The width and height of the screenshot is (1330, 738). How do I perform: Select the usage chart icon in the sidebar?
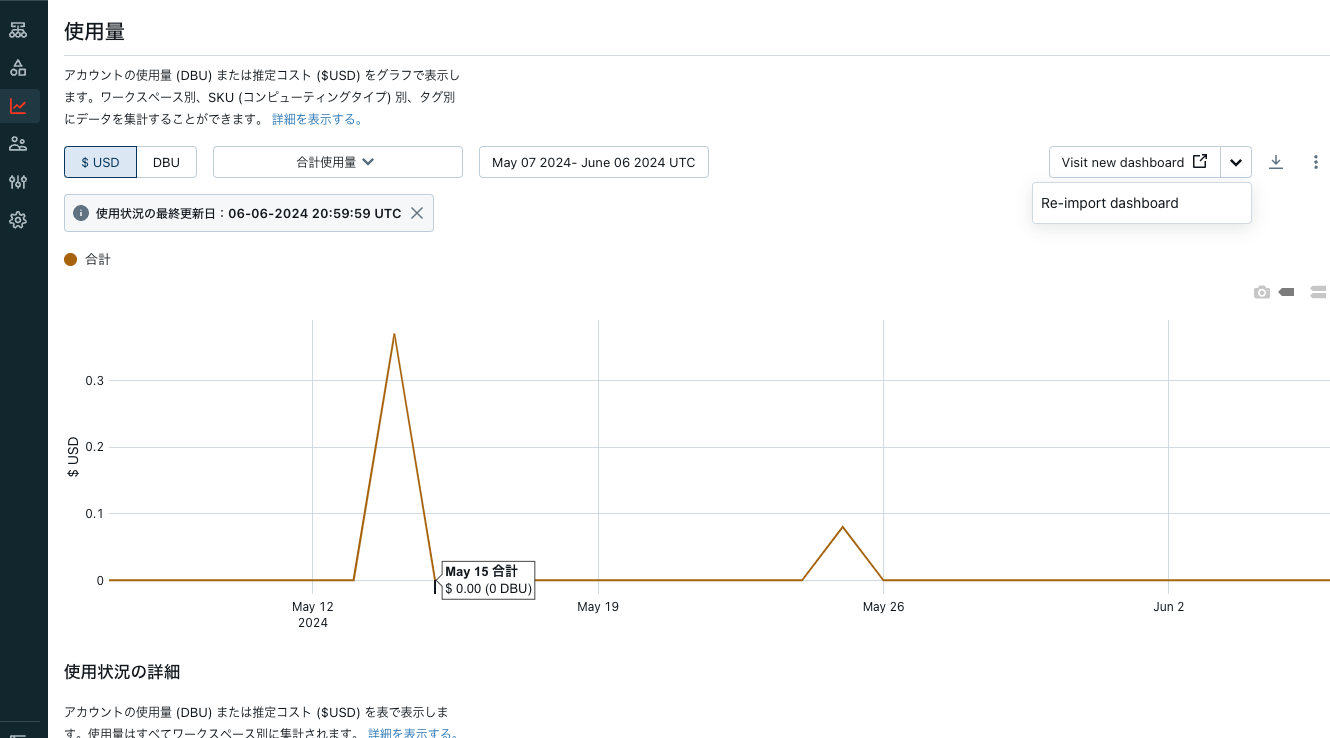coord(18,105)
